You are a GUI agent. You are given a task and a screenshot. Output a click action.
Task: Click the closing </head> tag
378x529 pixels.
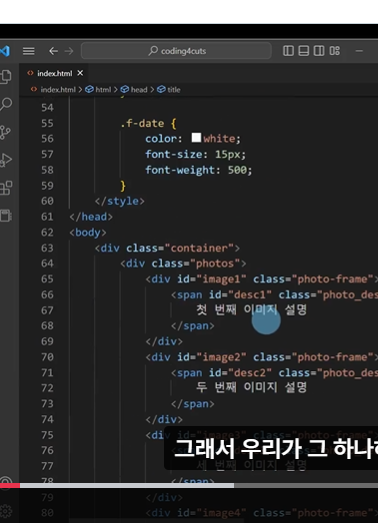point(91,217)
